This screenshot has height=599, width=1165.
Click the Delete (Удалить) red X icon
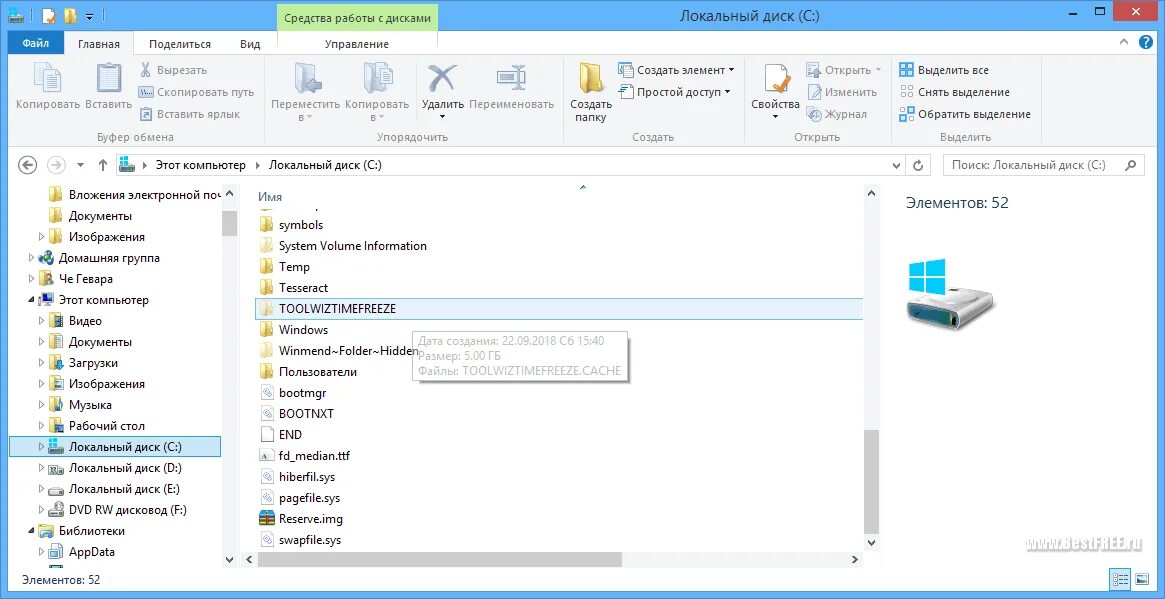click(x=442, y=78)
